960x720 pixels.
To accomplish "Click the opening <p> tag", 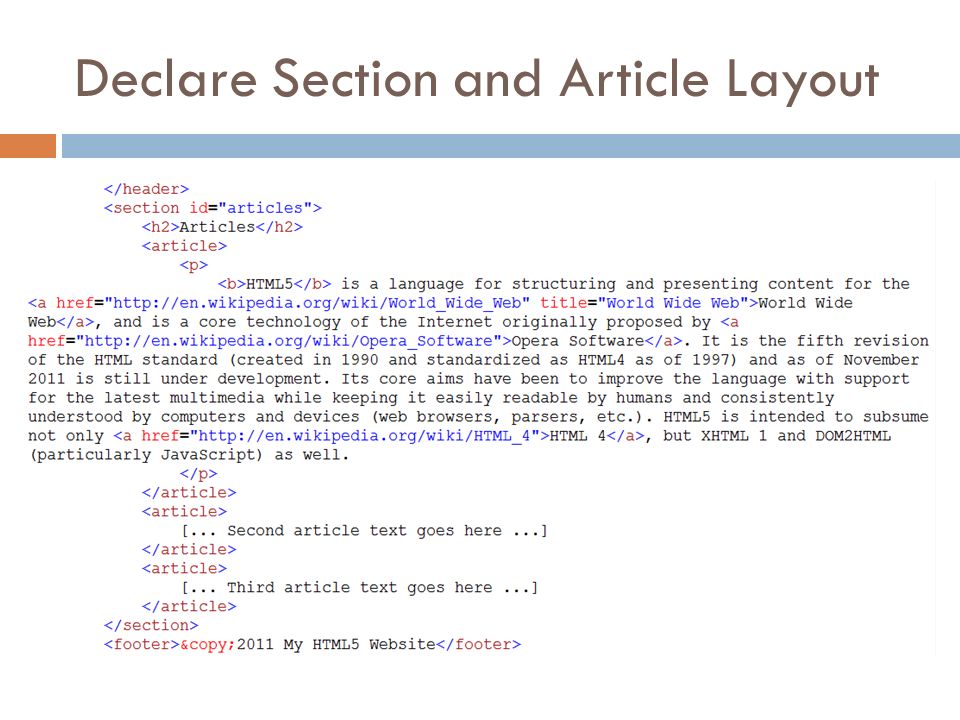I will point(194,265).
